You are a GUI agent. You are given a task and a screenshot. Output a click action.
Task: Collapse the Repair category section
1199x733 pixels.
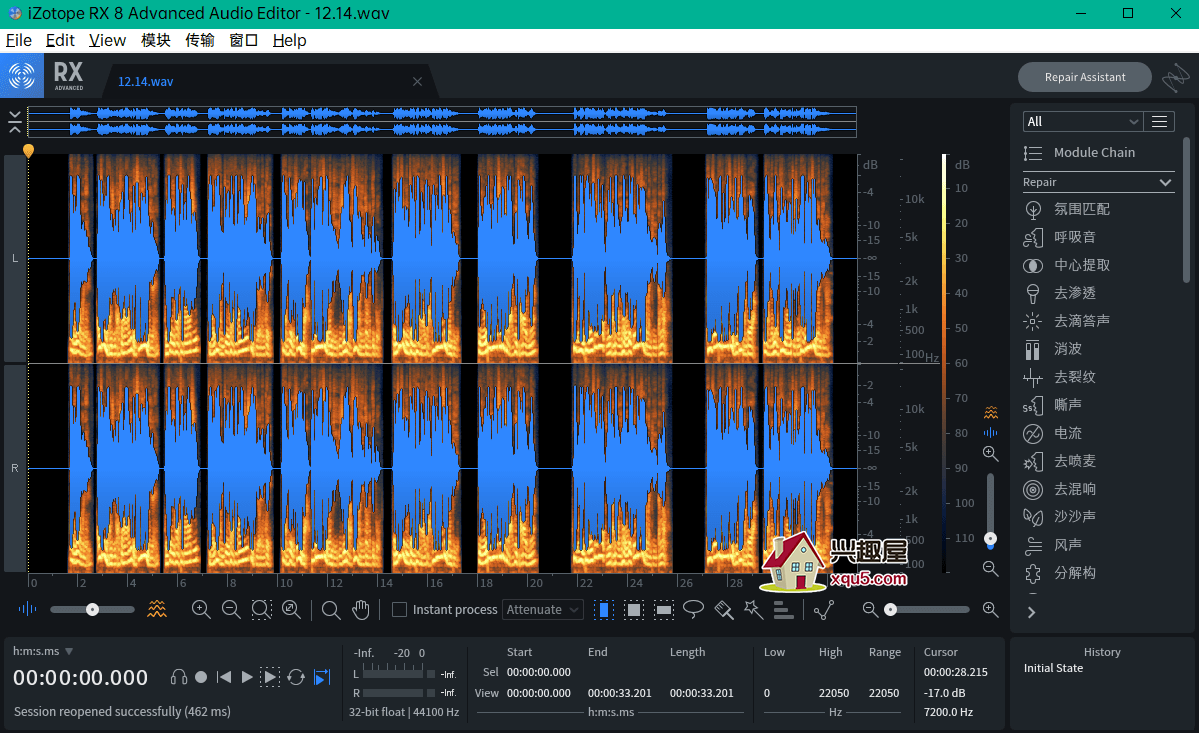[x=1165, y=182]
